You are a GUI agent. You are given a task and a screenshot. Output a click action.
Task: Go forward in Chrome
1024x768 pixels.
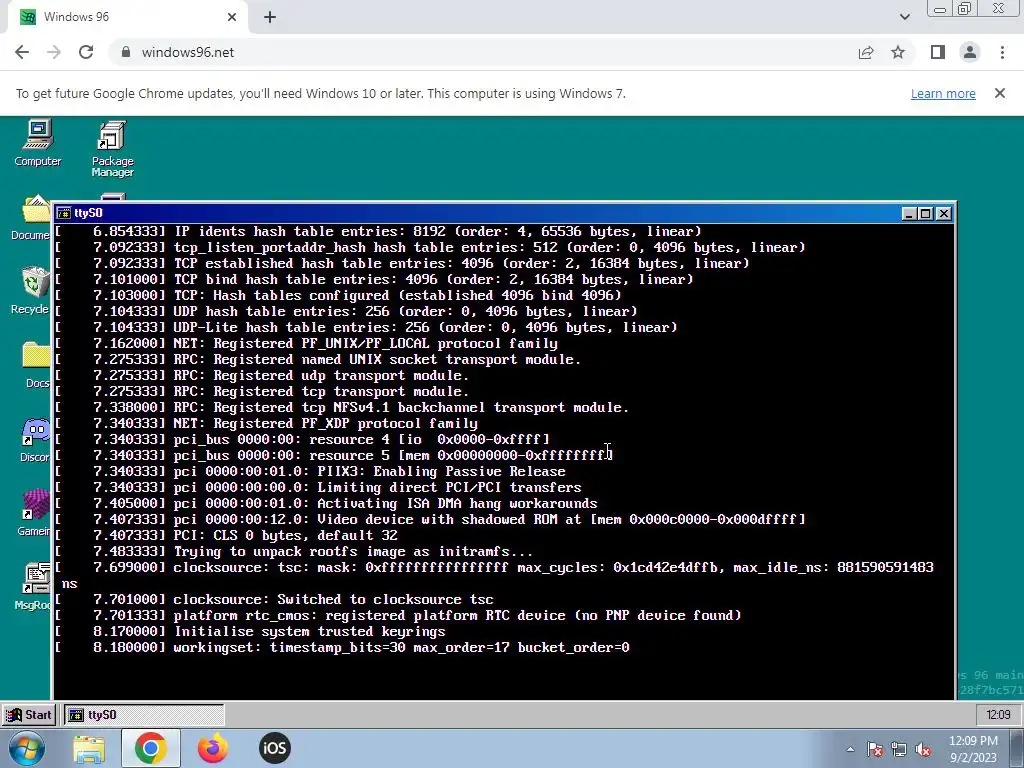[x=54, y=52]
